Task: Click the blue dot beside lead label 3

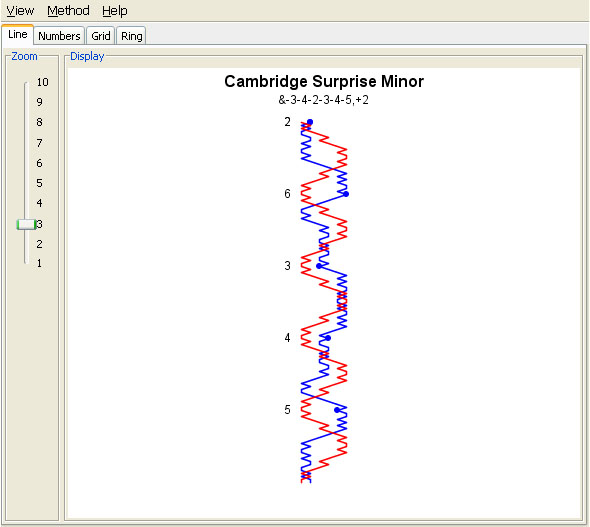Action: [319, 266]
